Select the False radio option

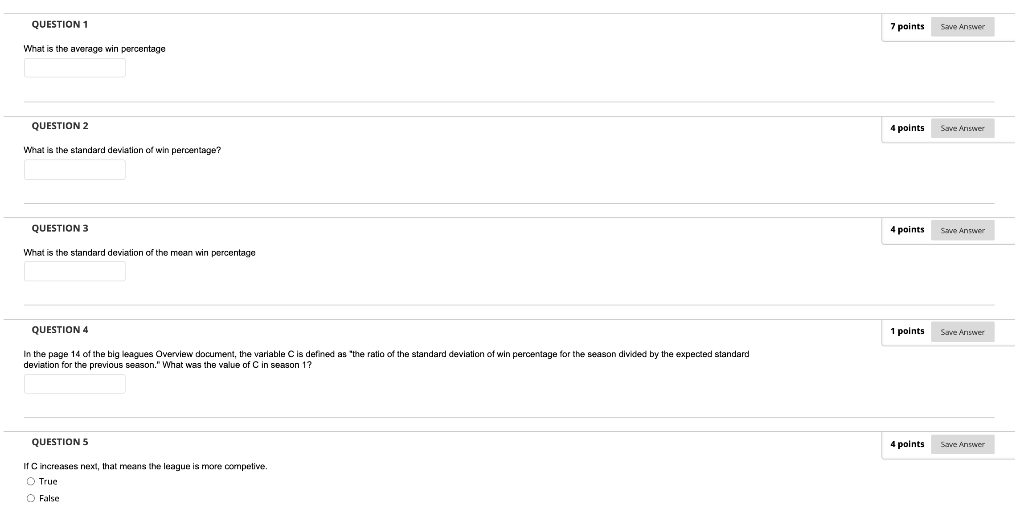point(31,499)
